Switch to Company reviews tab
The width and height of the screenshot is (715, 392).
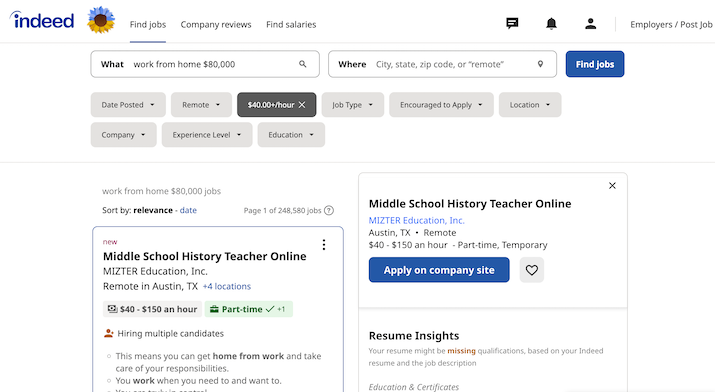point(216,25)
